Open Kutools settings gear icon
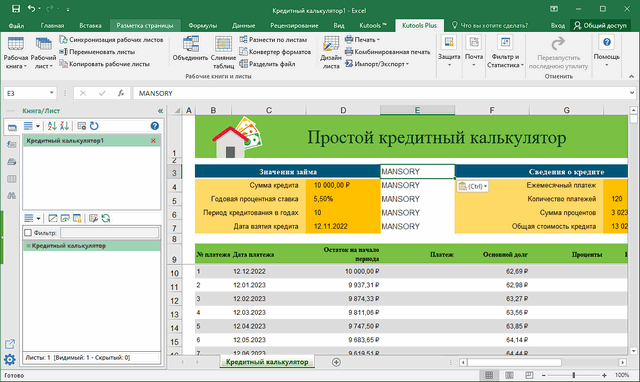Image resolution: width=640 pixels, height=382 pixels. (x=10, y=359)
